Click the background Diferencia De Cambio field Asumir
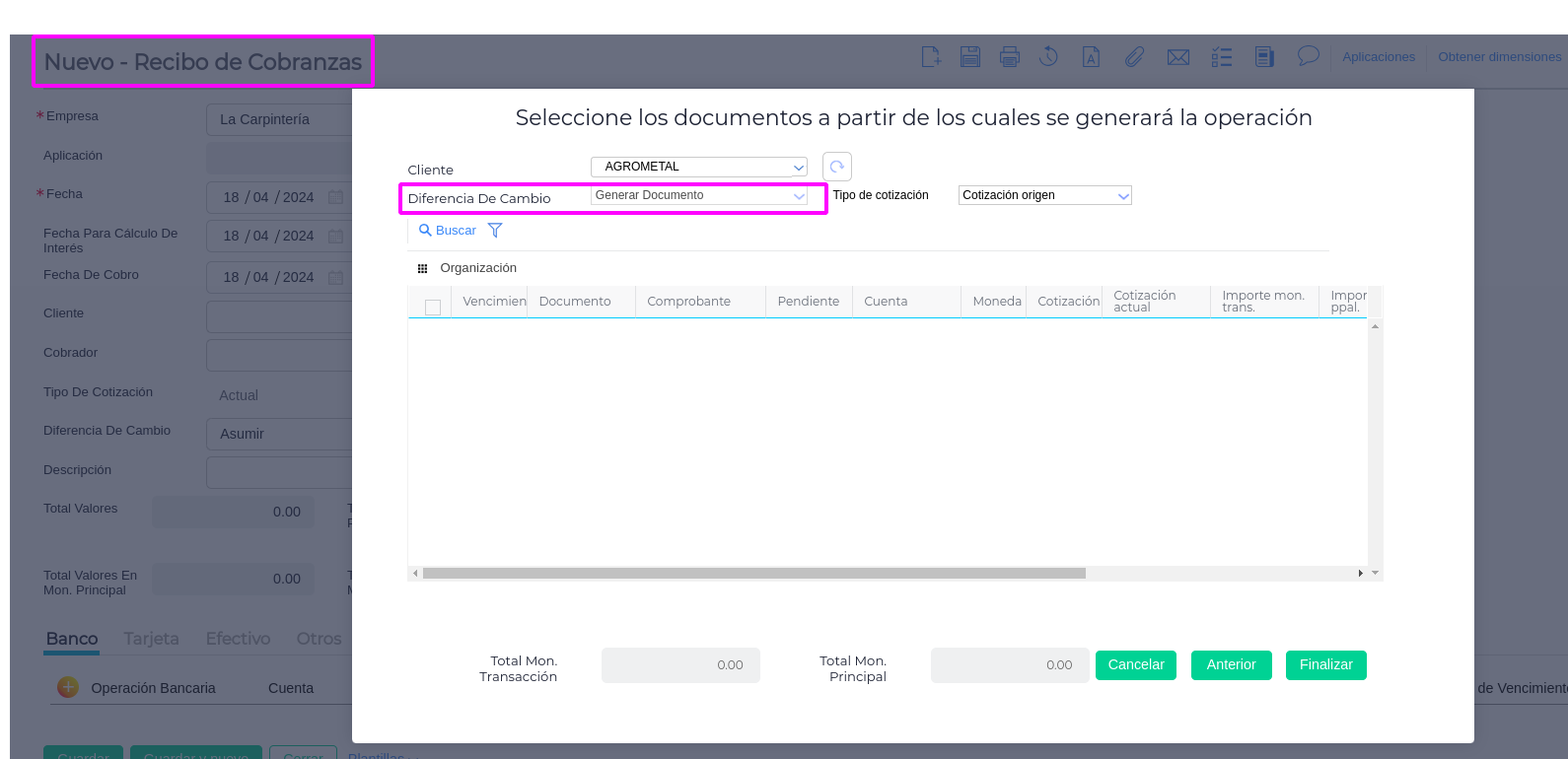Image resolution: width=1568 pixels, height=759 pixels. (279, 434)
